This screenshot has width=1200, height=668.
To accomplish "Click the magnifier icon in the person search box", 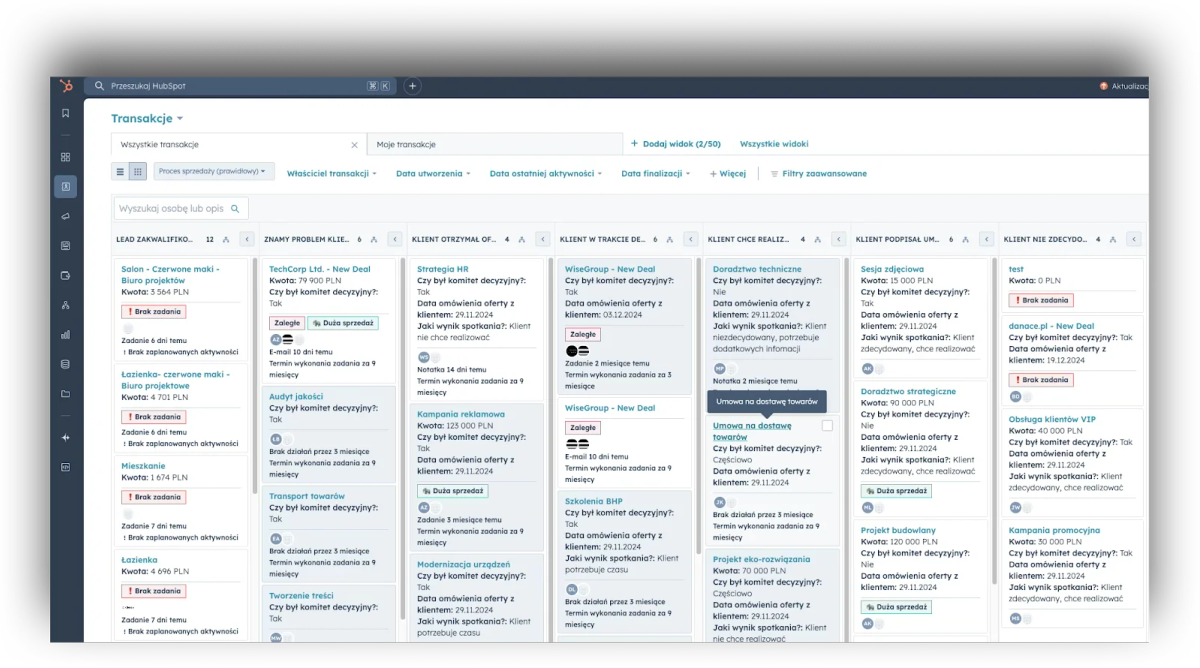I will 235,209.
